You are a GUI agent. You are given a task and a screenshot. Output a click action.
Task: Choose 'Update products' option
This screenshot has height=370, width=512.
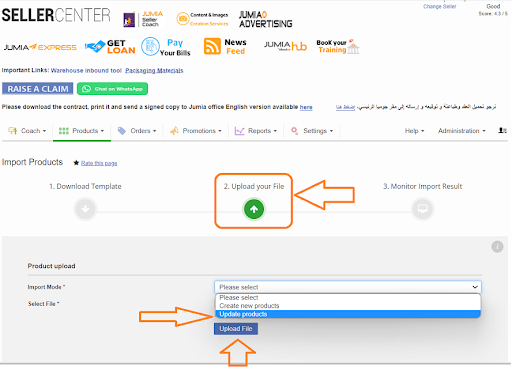click(348, 314)
